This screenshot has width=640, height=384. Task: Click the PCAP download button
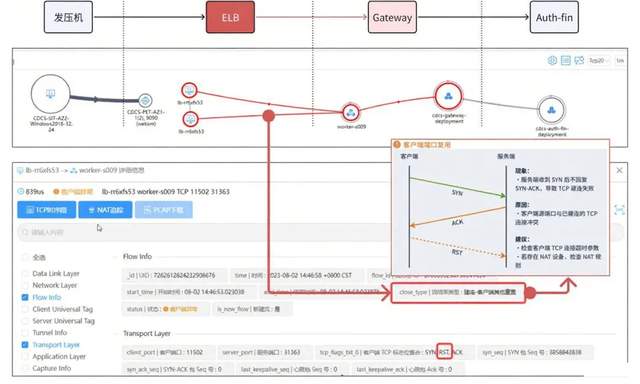click(x=164, y=210)
